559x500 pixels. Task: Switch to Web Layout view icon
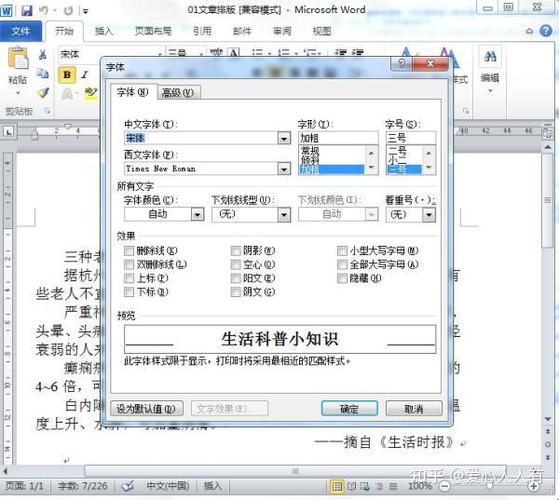coord(364,486)
